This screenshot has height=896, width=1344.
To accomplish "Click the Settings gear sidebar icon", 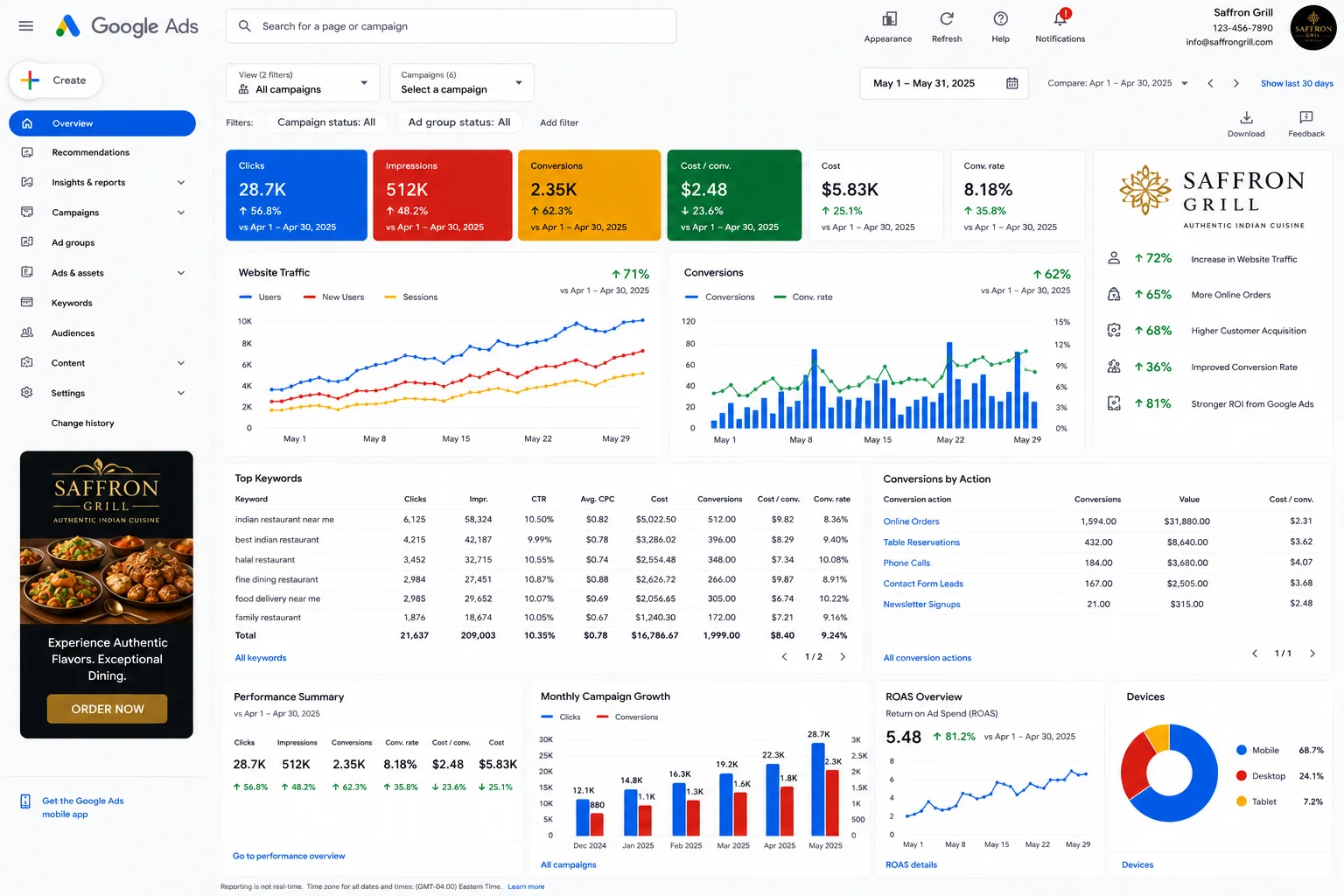I will tap(27, 393).
